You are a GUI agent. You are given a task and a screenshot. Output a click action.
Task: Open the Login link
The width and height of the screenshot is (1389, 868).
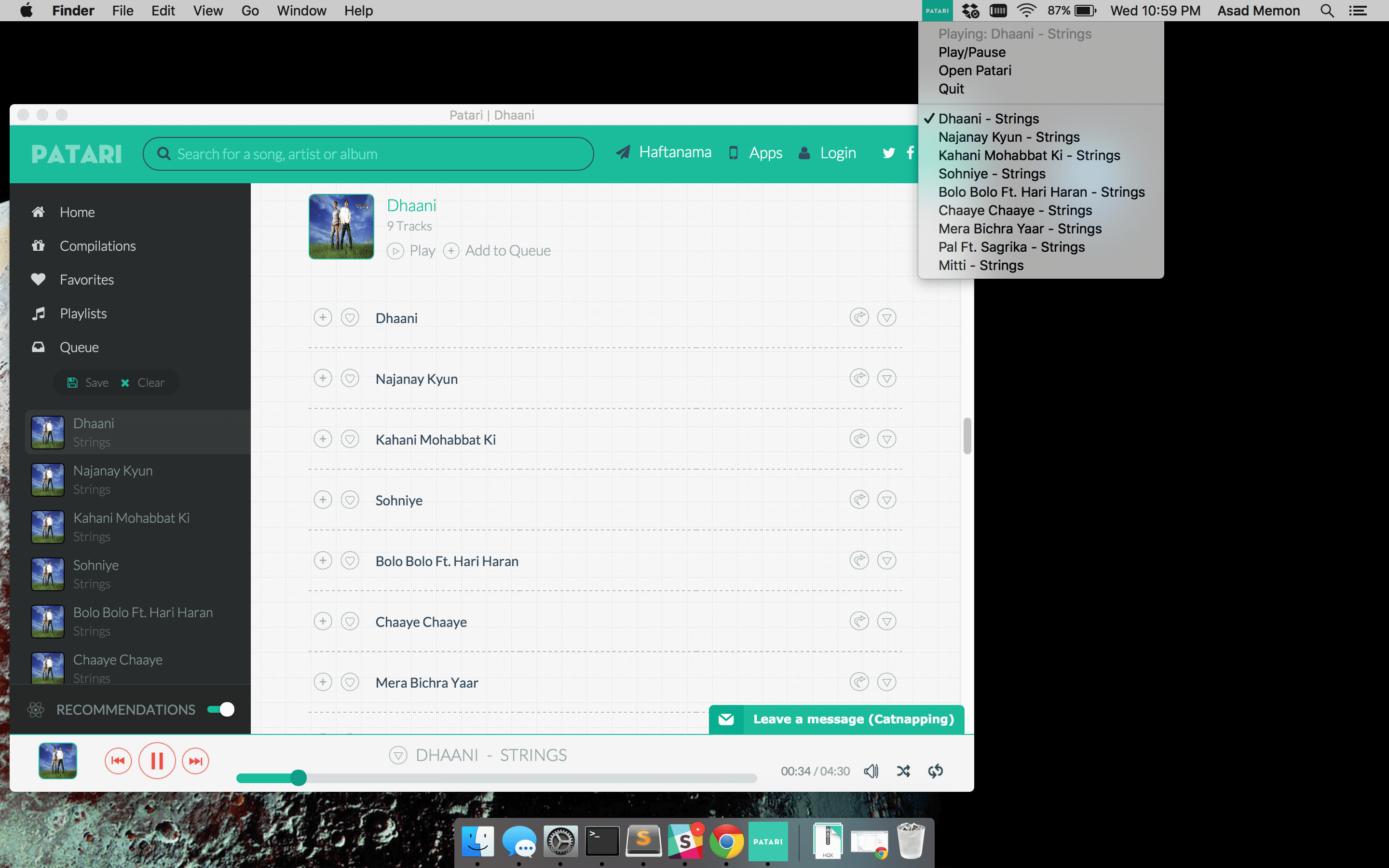(x=837, y=153)
